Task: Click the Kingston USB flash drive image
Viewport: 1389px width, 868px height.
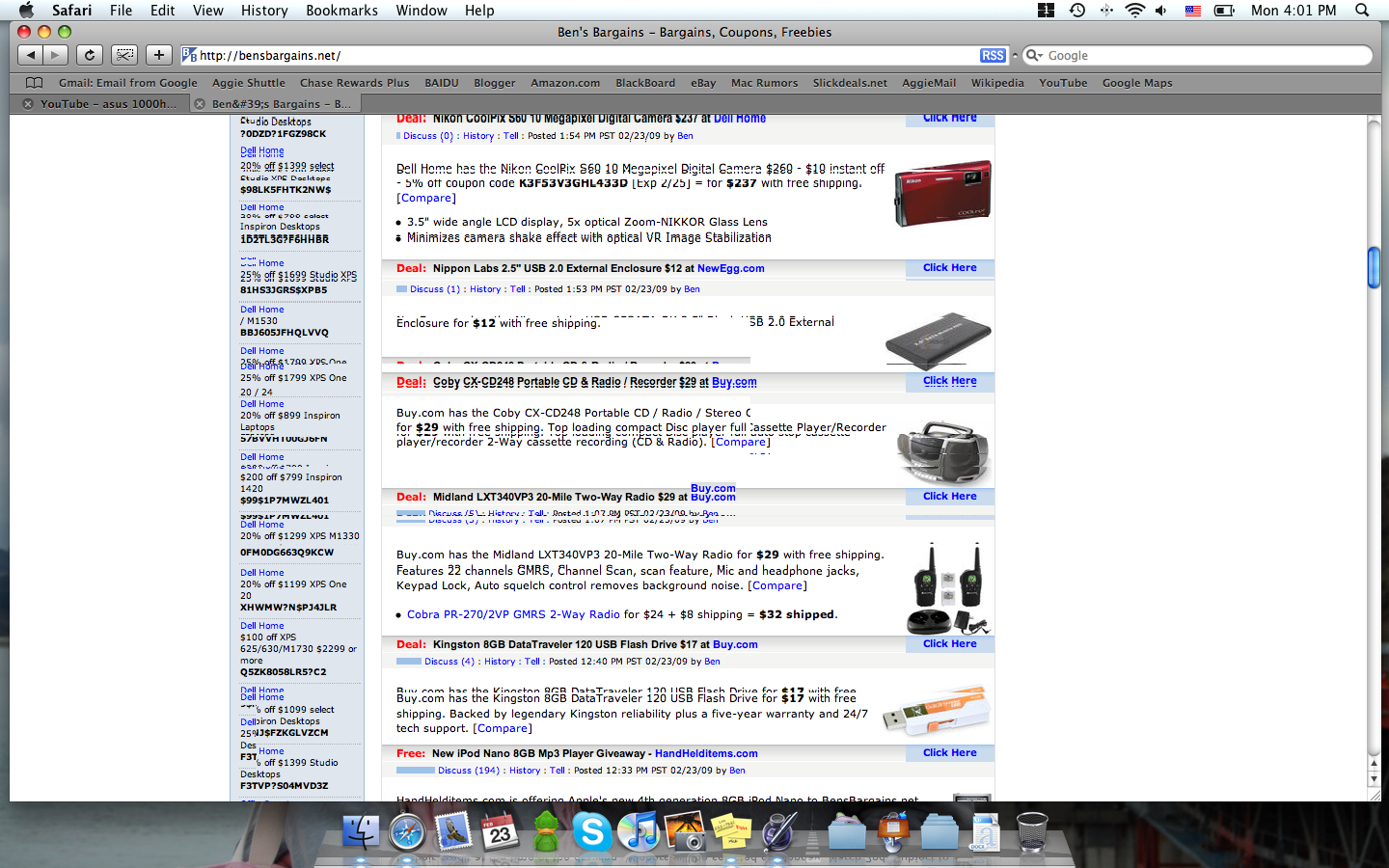Action: (x=937, y=712)
